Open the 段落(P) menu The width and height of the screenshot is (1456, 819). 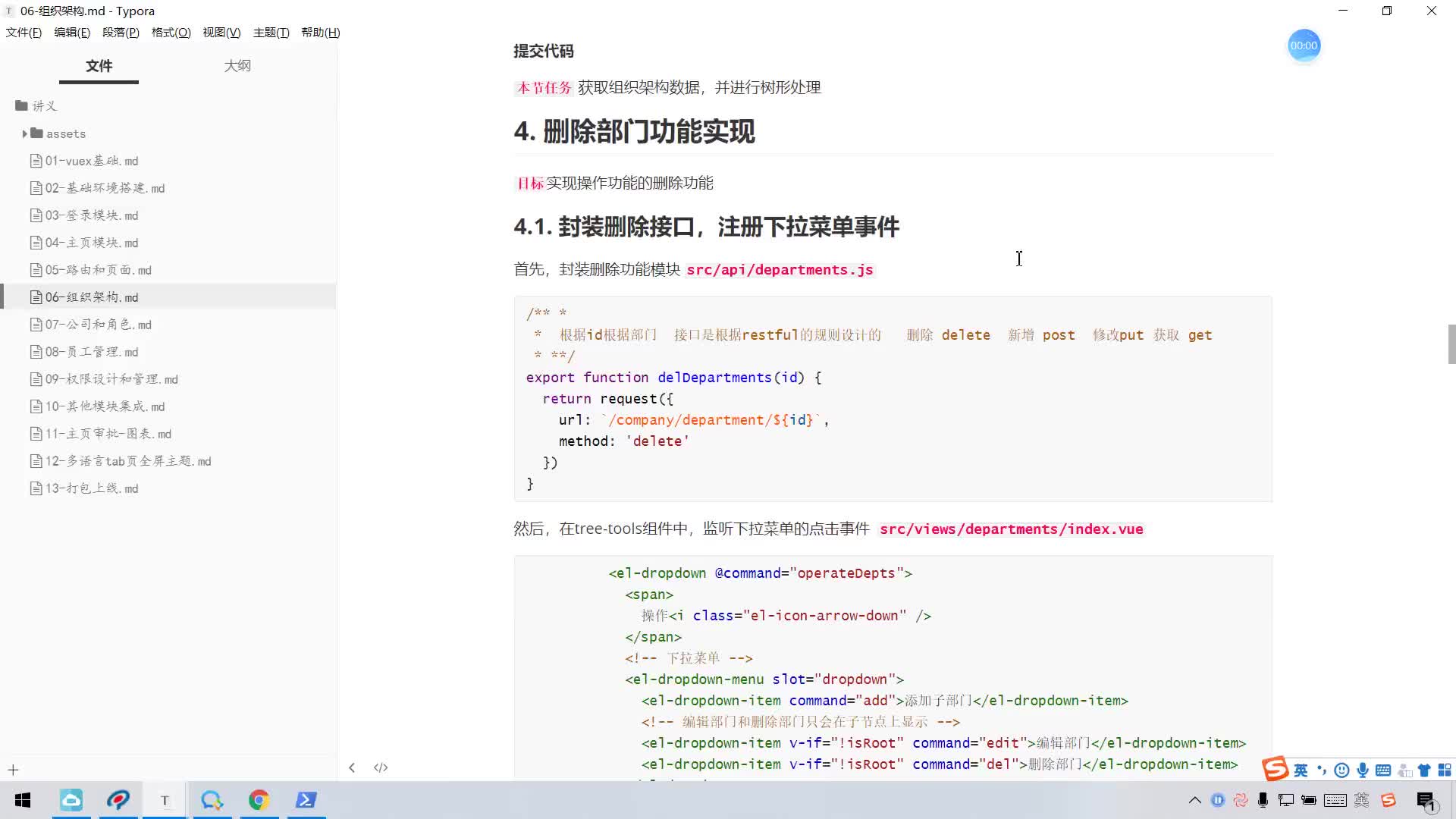pyautogui.click(x=121, y=33)
